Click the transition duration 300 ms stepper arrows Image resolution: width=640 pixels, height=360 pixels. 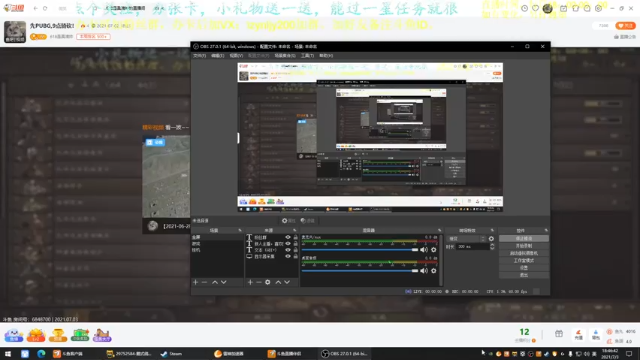pyautogui.click(x=492, y=247)
